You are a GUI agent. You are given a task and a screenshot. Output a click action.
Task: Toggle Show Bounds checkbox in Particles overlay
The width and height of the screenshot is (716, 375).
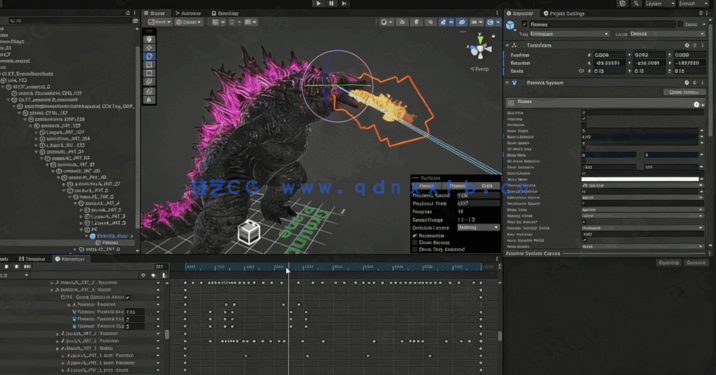pos(415,243)
